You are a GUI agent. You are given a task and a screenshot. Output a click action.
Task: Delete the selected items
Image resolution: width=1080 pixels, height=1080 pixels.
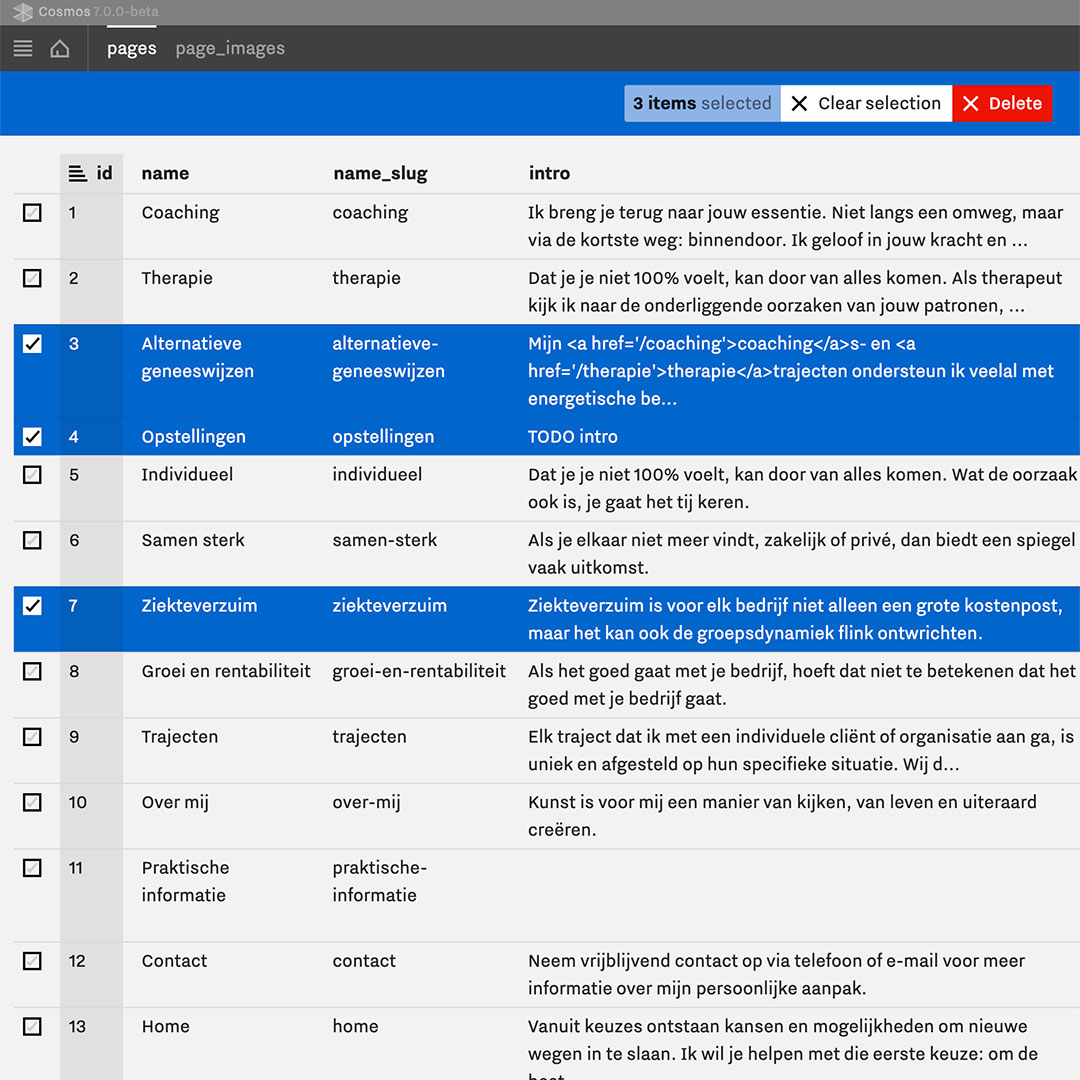coord(1002,104)
